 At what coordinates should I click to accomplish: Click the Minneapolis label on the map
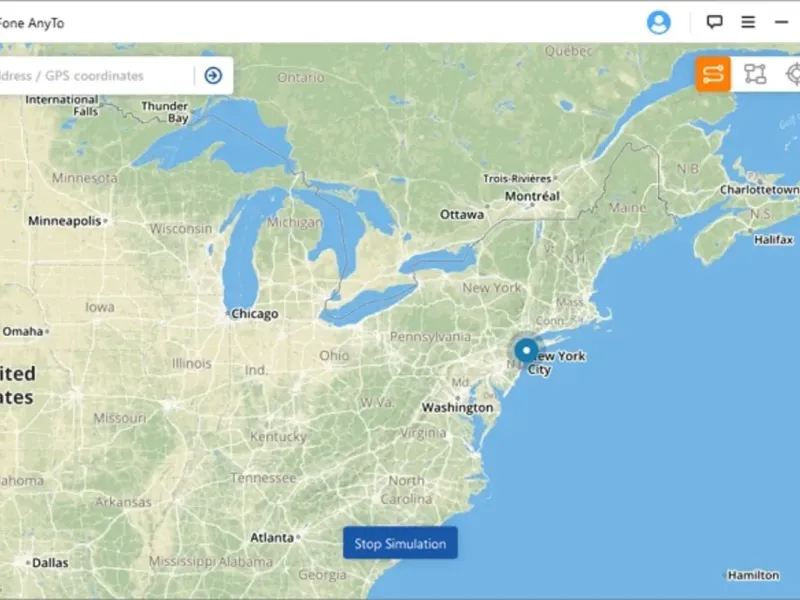click(x=65, y=221)
